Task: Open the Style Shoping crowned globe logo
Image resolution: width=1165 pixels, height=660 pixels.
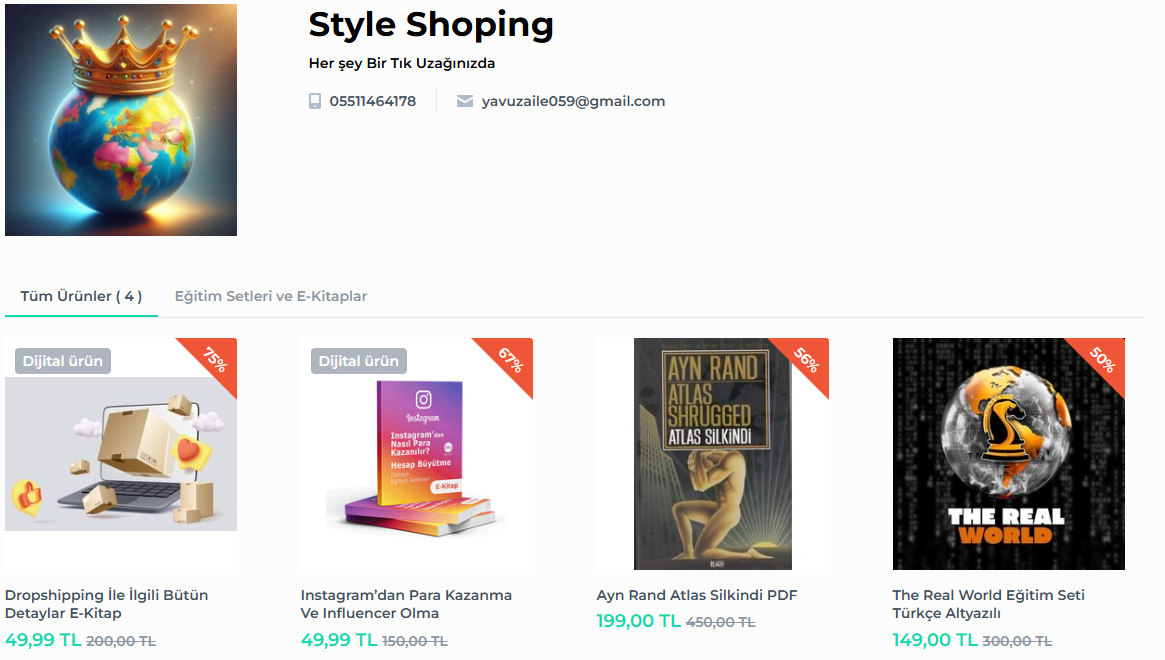Action: (121, 120)
